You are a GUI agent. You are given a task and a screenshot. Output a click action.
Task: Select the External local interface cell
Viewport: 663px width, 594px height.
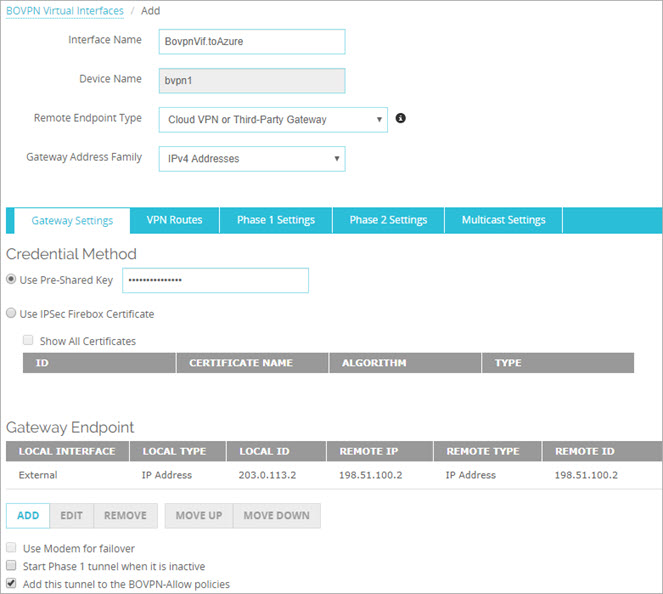coord(38,475)
